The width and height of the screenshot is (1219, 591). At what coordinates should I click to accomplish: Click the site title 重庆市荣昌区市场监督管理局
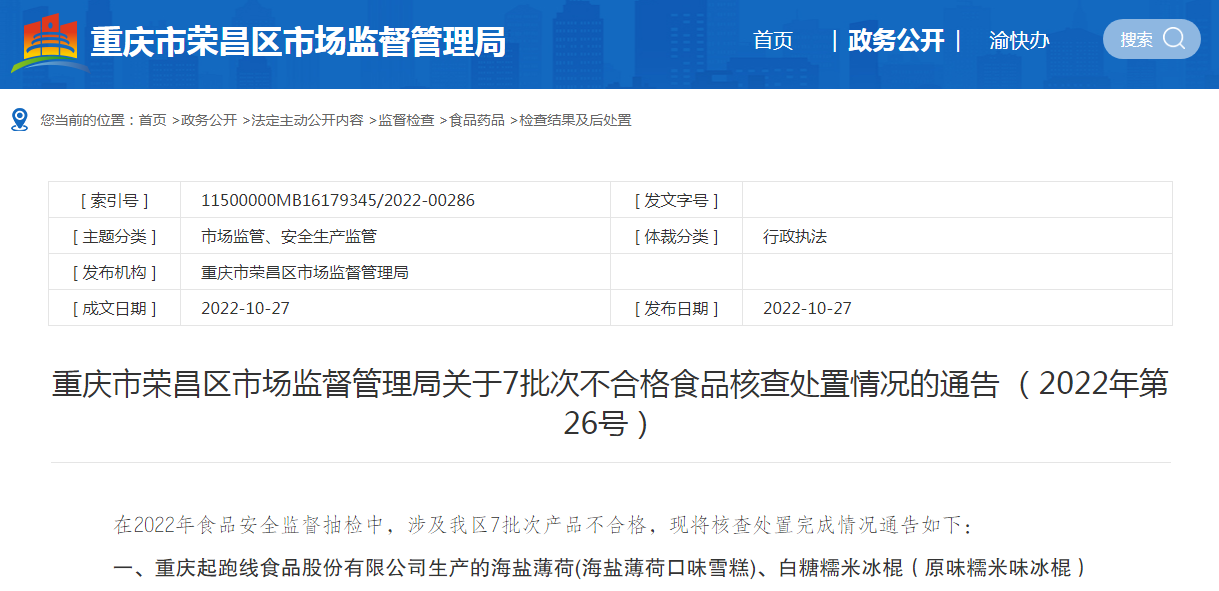click(298, 42)
